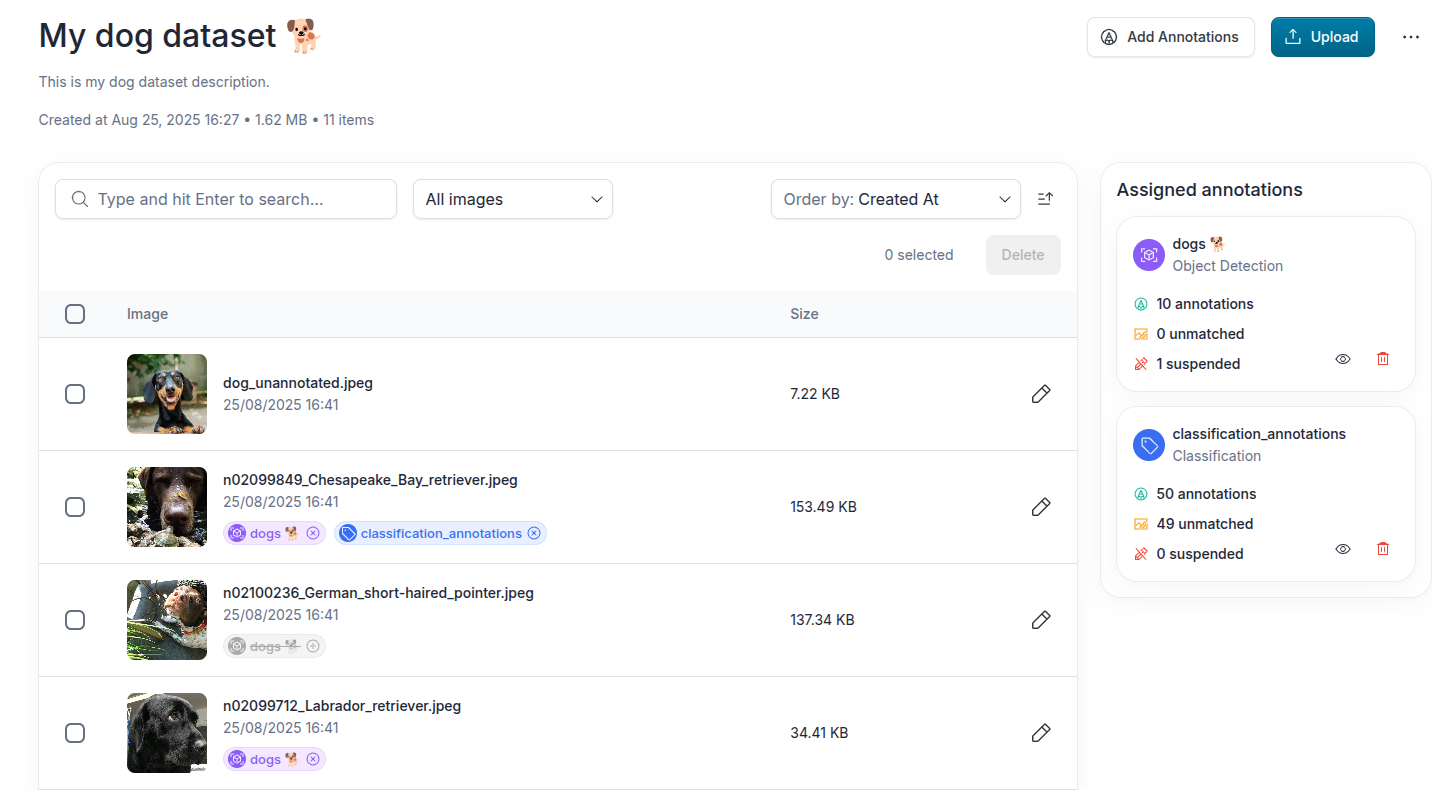The width and height of the screenshot is (1432, 790).
Task: Expand the Order by Created At dropdown
Action: click(896, 199)
